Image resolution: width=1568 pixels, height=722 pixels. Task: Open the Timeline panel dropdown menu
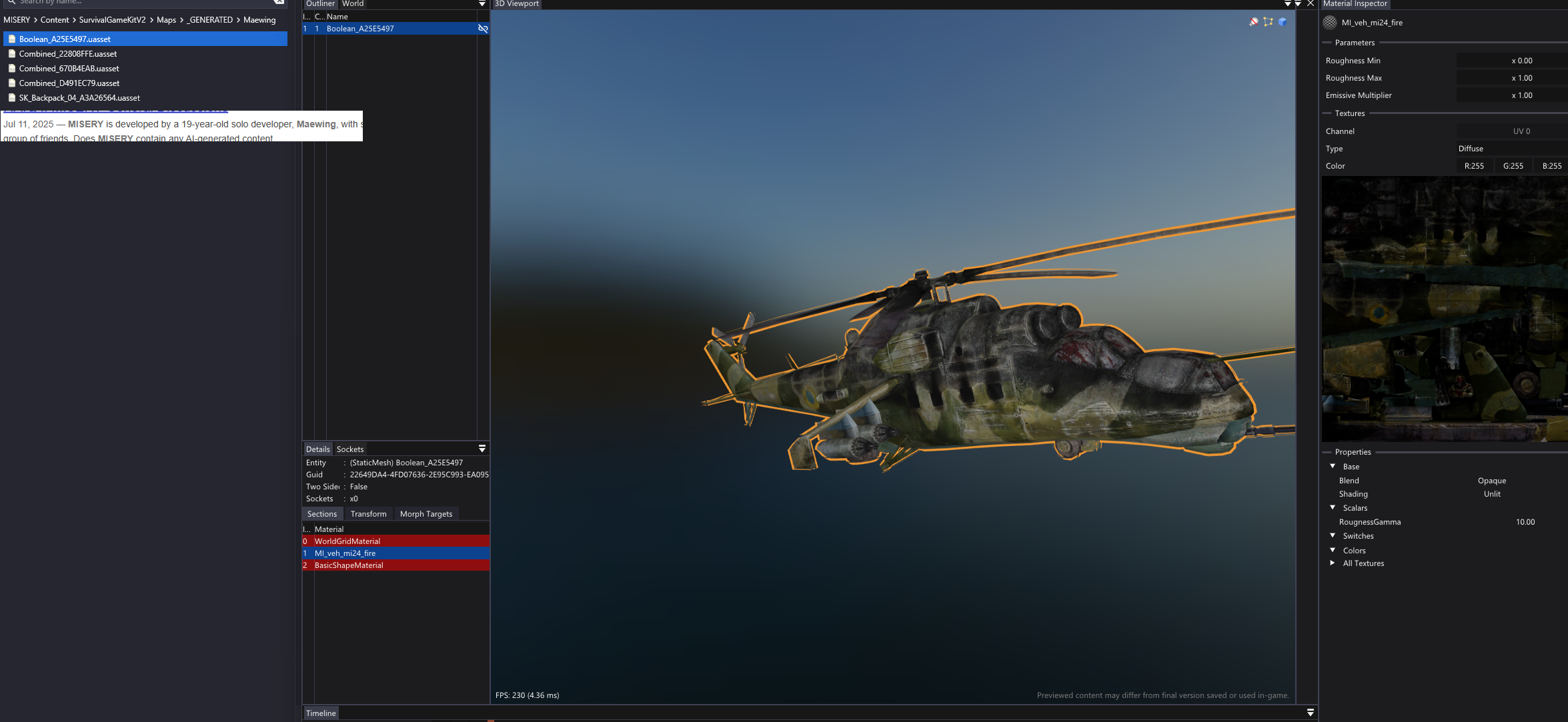click(x=1310, y=713)
